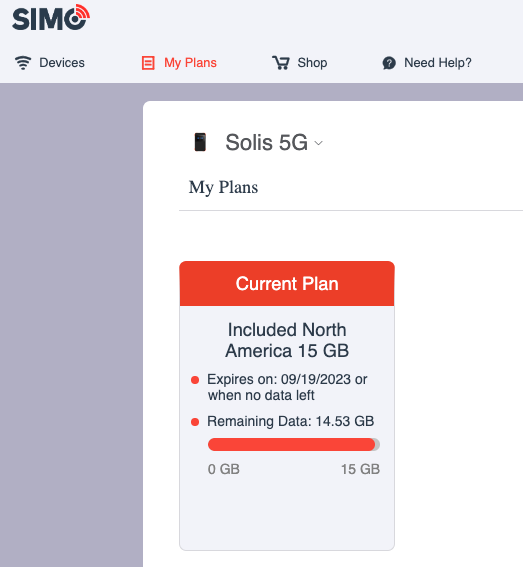Click the red My Plans list icon
The height and width of the screenshot is (567, 523).
click(148, 63)
